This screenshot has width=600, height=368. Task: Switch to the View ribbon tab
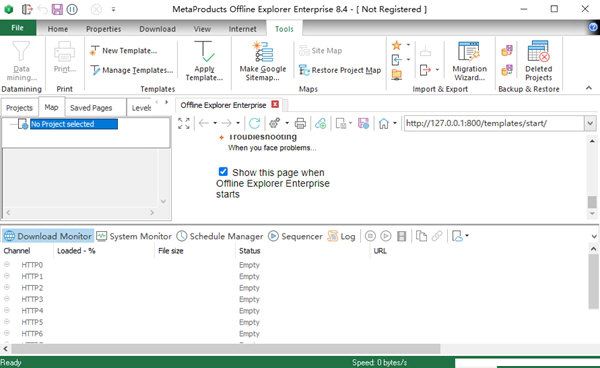[x=202, y=29]
